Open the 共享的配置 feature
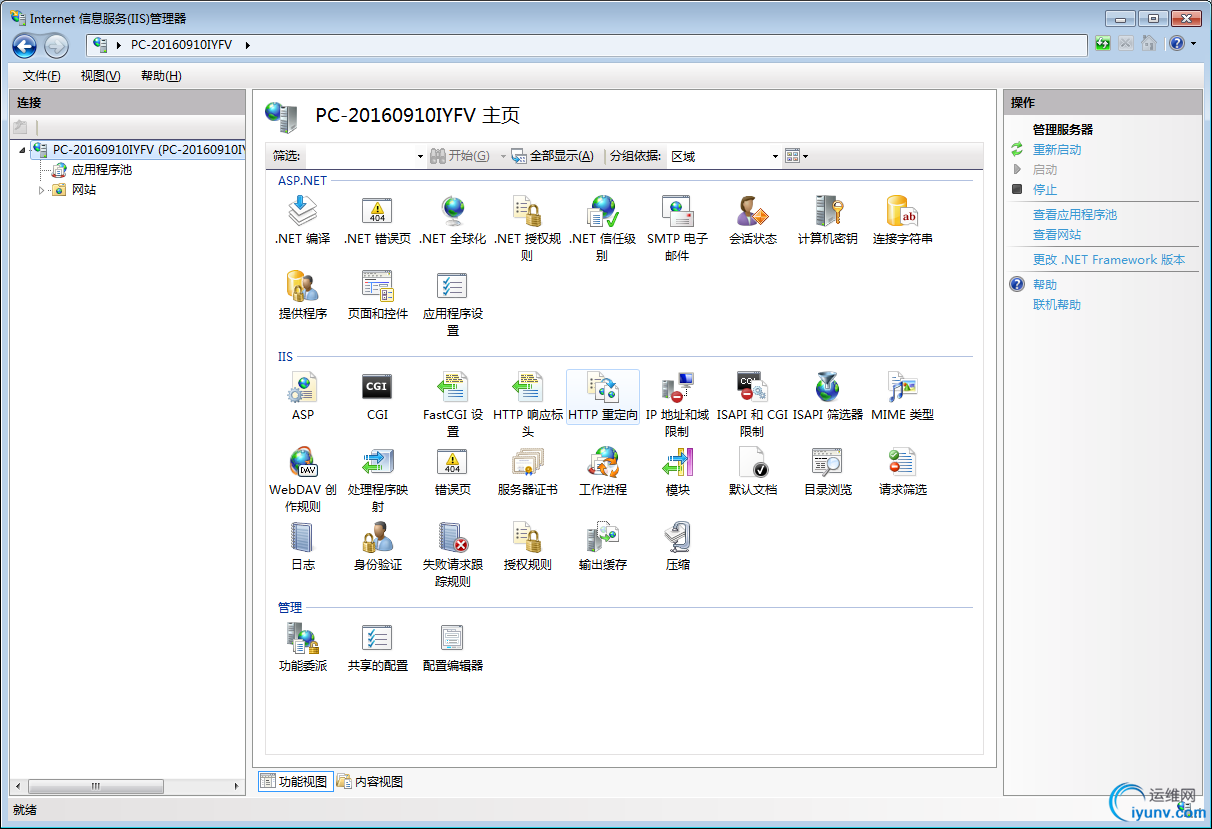1212x829 pixels. (377, 647)
